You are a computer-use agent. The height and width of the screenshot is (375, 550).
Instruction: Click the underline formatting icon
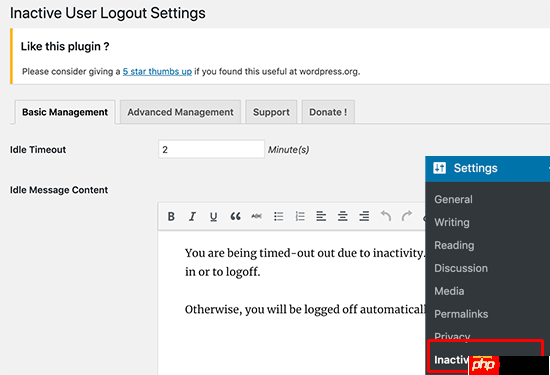coord(213,216)
